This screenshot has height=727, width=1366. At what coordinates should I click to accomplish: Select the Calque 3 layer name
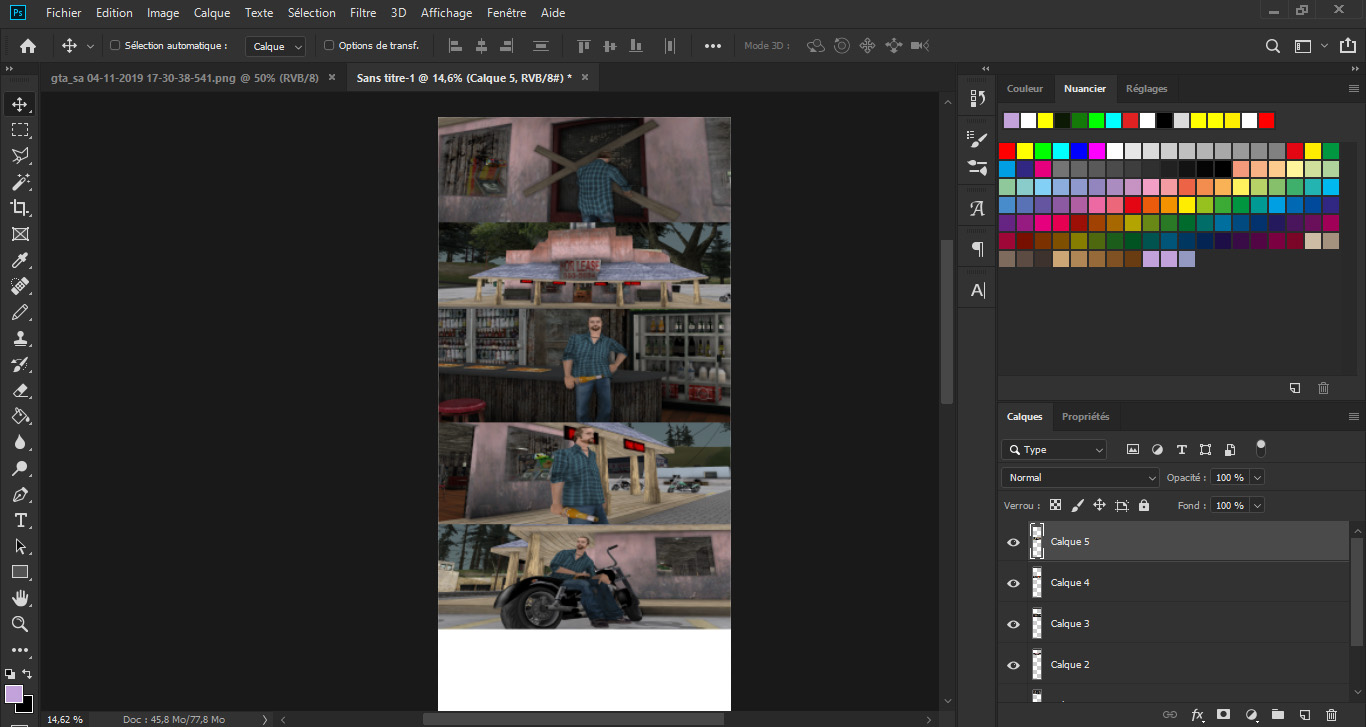1070,624
